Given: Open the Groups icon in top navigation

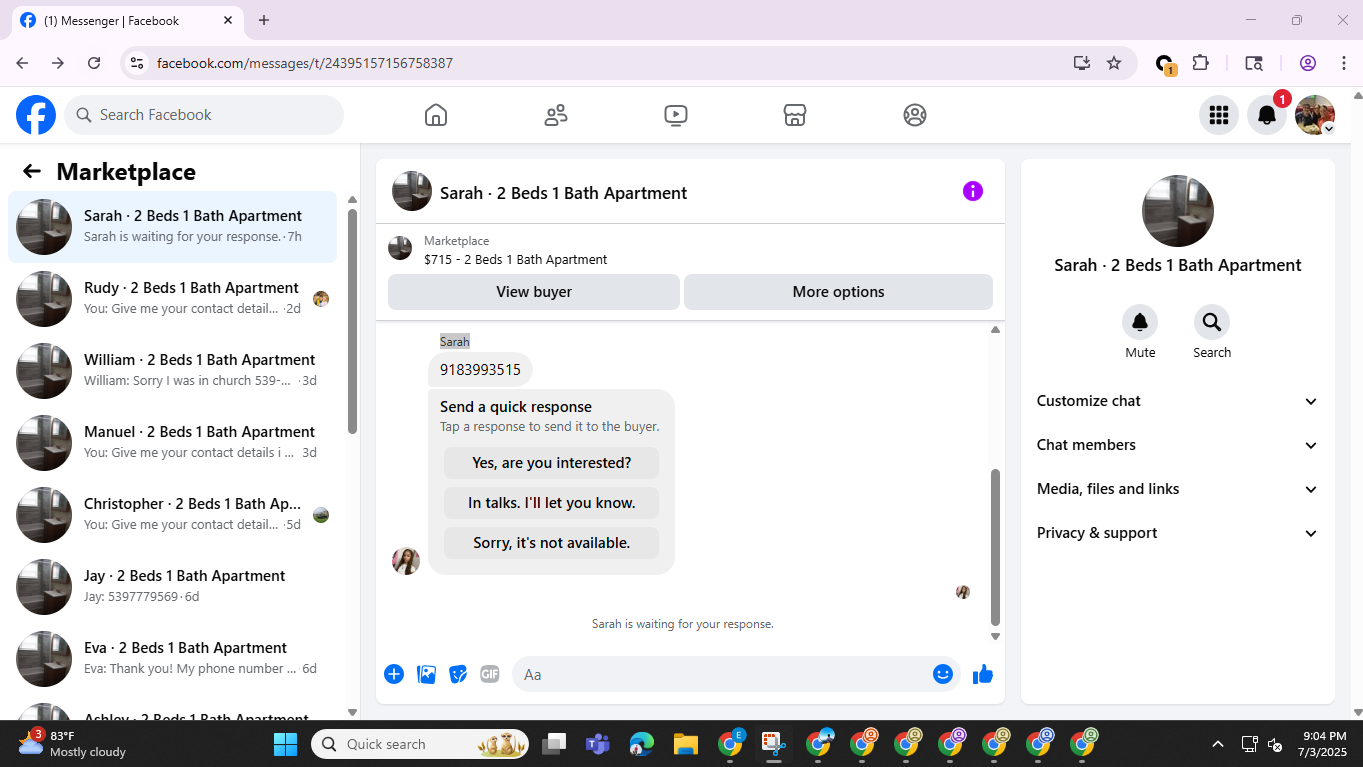Looking at the screenshot, I should pyautogui.click(x=915, y=115).
